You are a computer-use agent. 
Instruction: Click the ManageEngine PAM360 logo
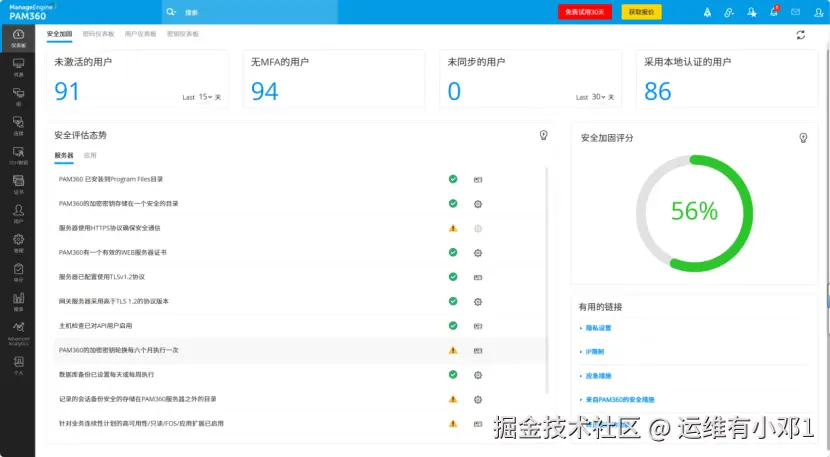tap(31, 12)
